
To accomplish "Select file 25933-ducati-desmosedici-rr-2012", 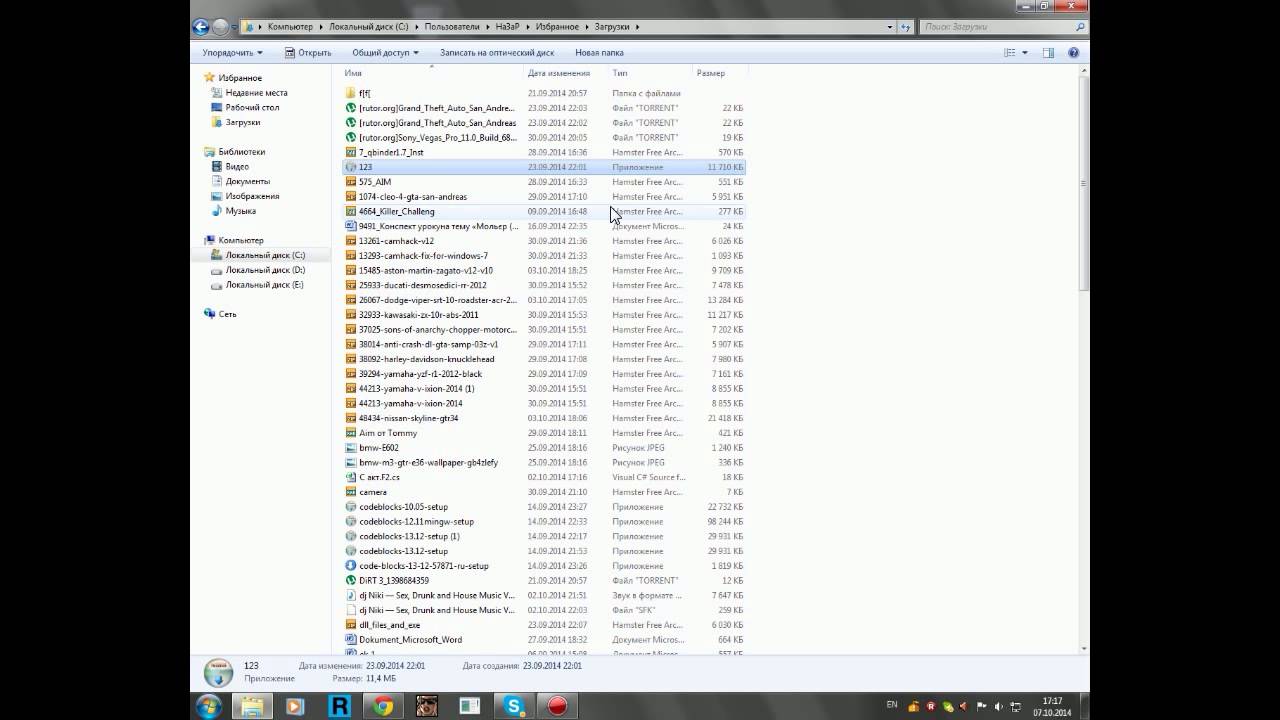I will tap(422, 285).
